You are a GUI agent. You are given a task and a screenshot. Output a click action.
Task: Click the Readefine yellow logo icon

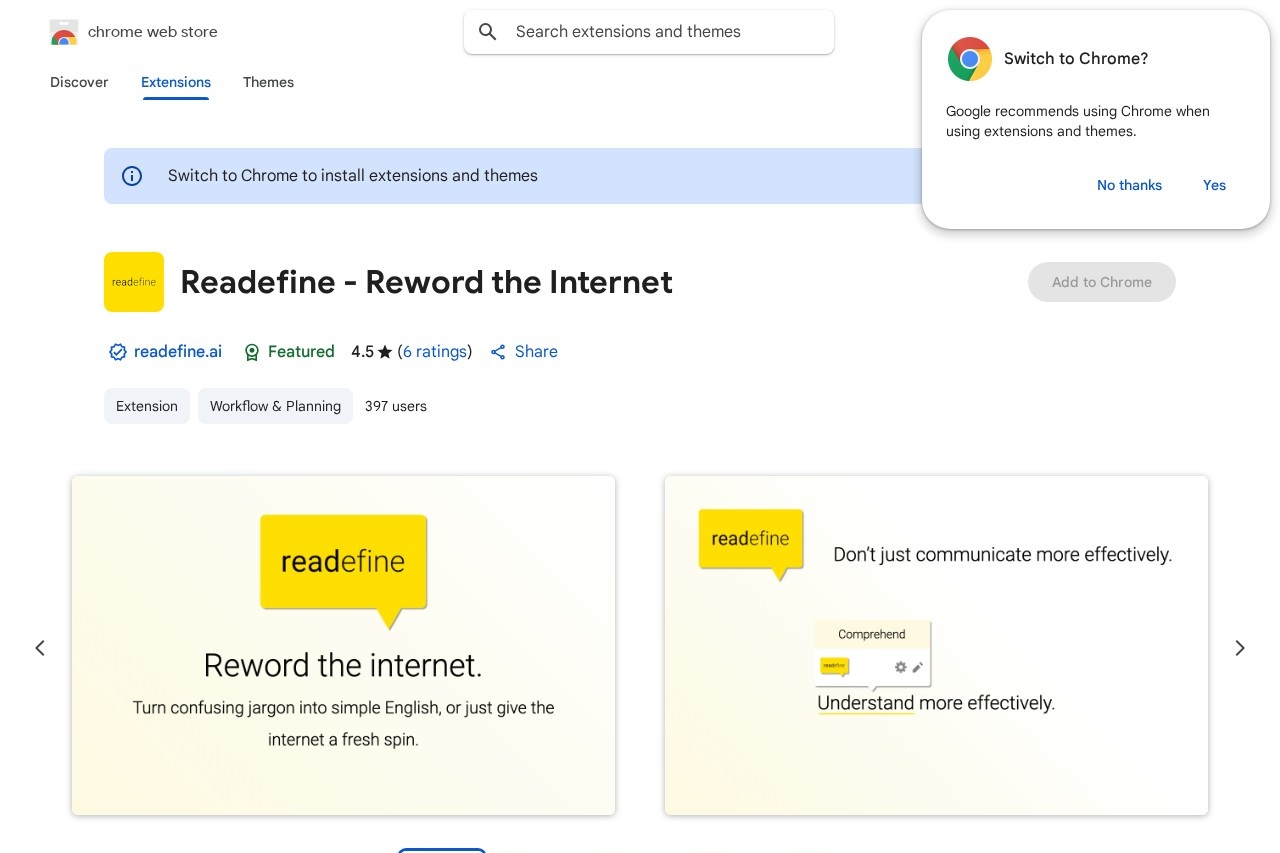tap(134, 282)
